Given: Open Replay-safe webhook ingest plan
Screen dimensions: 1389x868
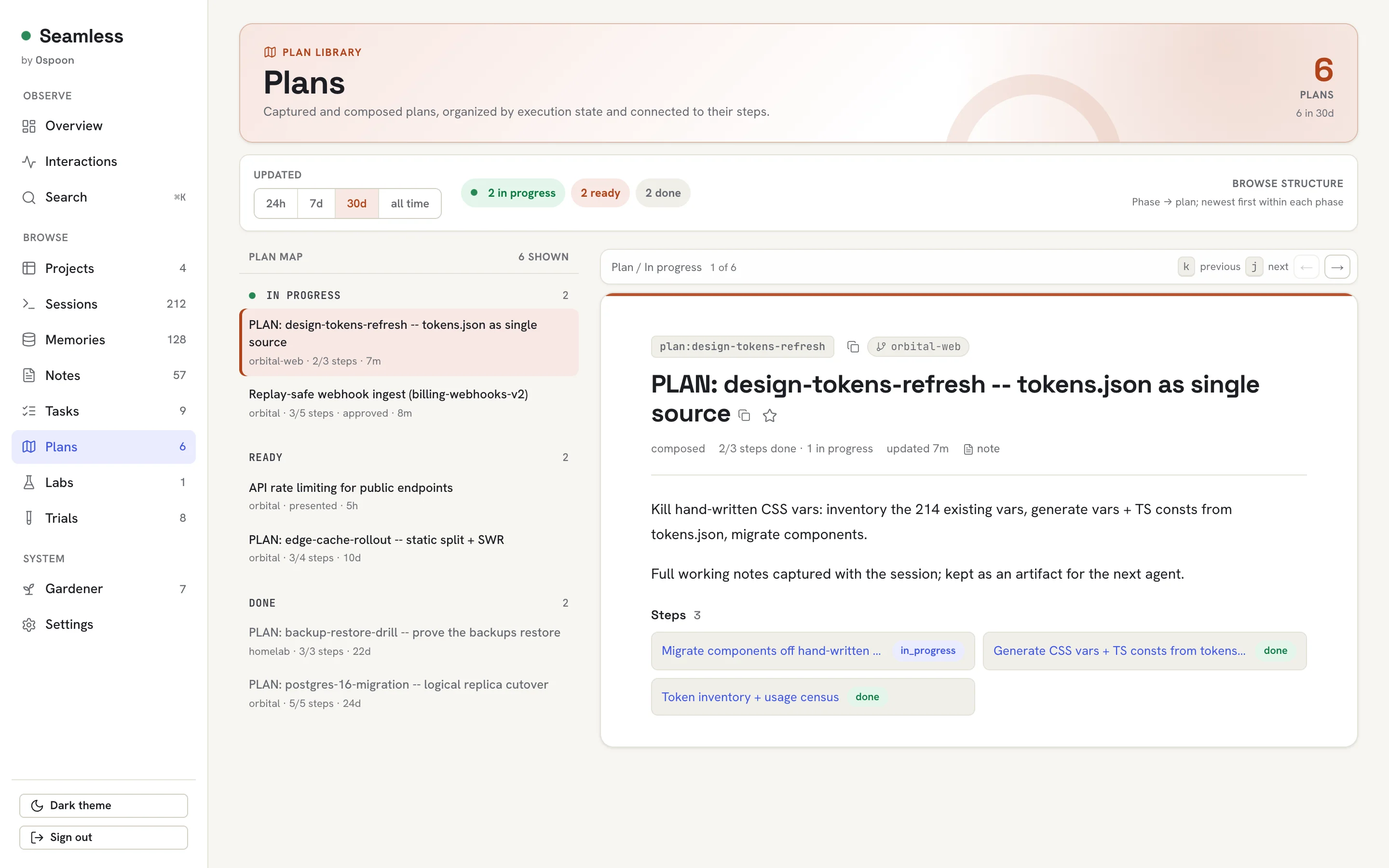Looking at the screenshot, I should 409,403.
